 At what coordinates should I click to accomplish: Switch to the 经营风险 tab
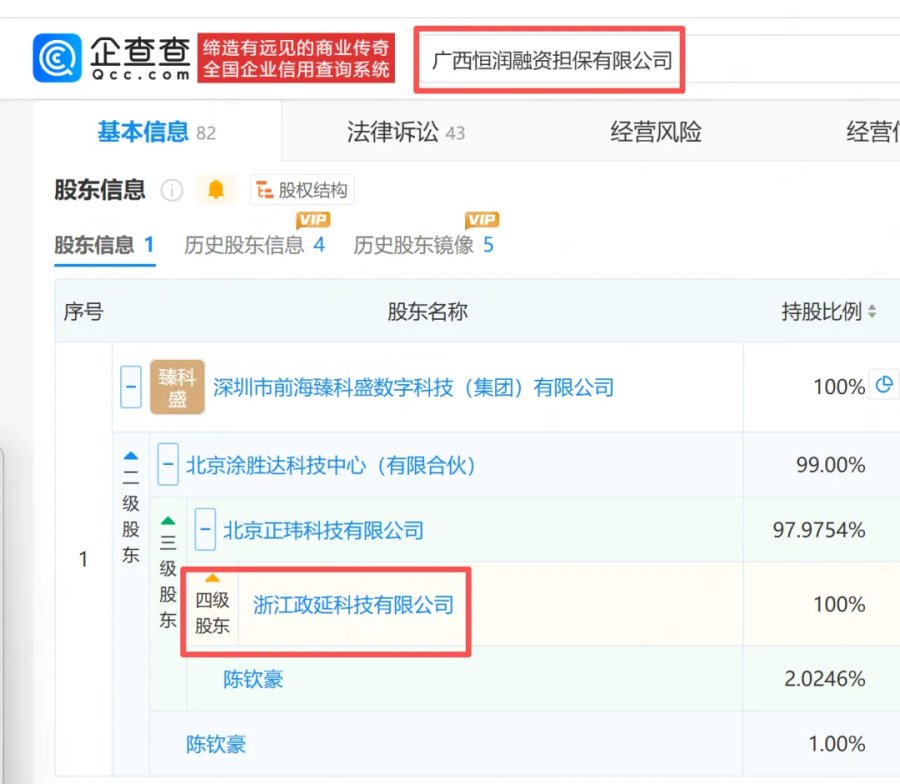tap(655, 132)
